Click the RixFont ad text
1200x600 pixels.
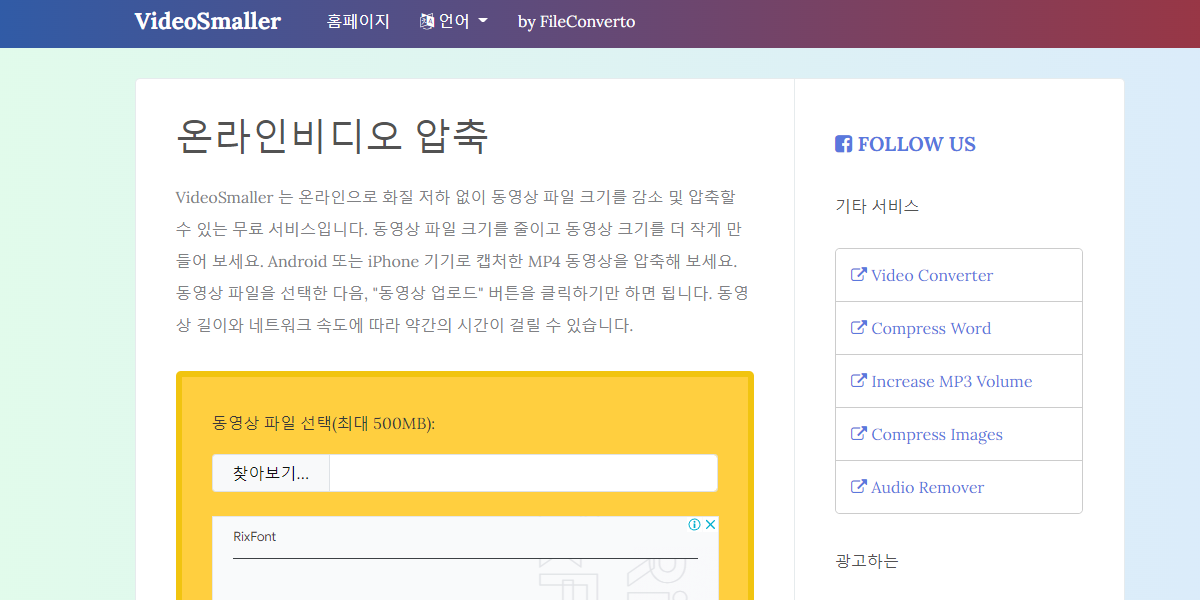click(255, 537)
